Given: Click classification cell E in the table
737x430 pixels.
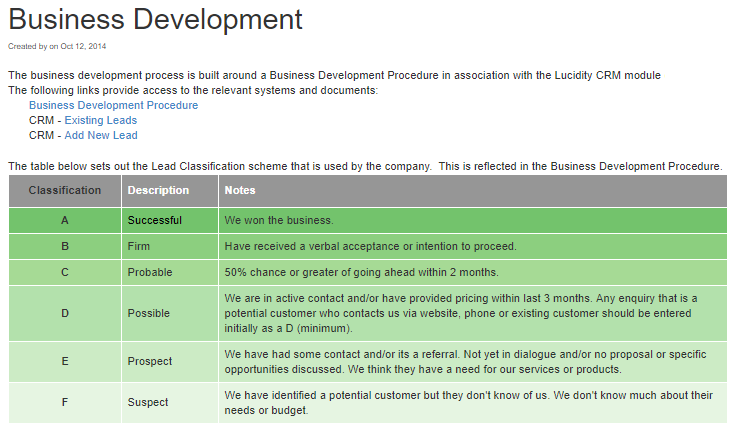Looking at the screenshot, I should point(65,361).
